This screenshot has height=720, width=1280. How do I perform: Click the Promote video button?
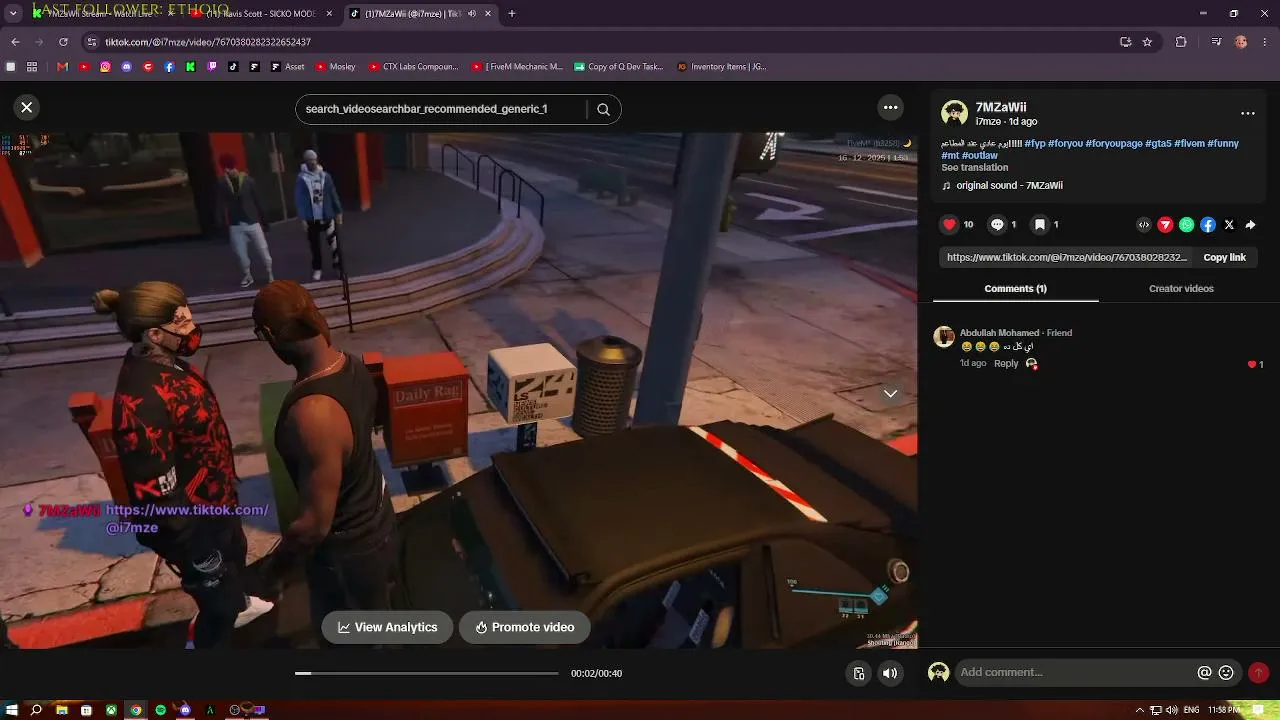click(524, 627)
